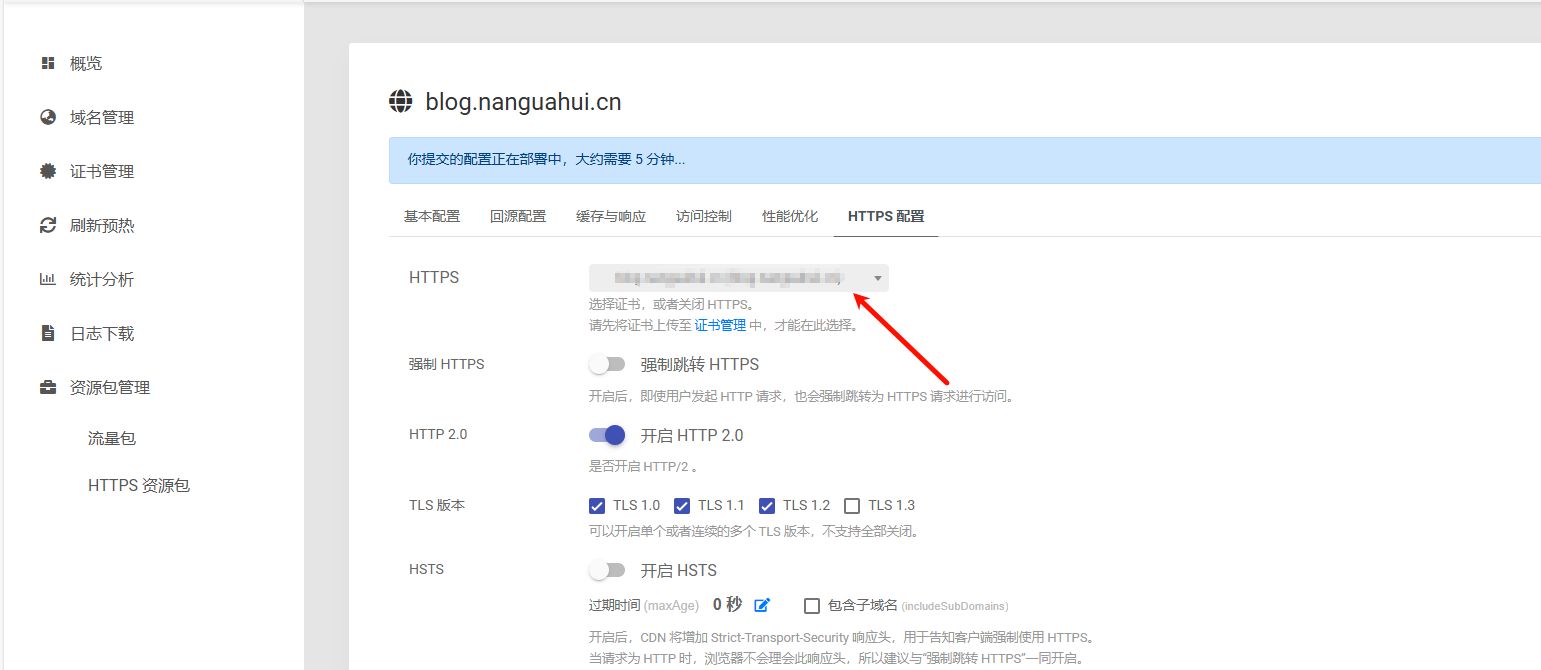Image resolution: width=1541 pixels, height=670 pixels.
Task: Click the log download file icon
Action: [47, 334]
